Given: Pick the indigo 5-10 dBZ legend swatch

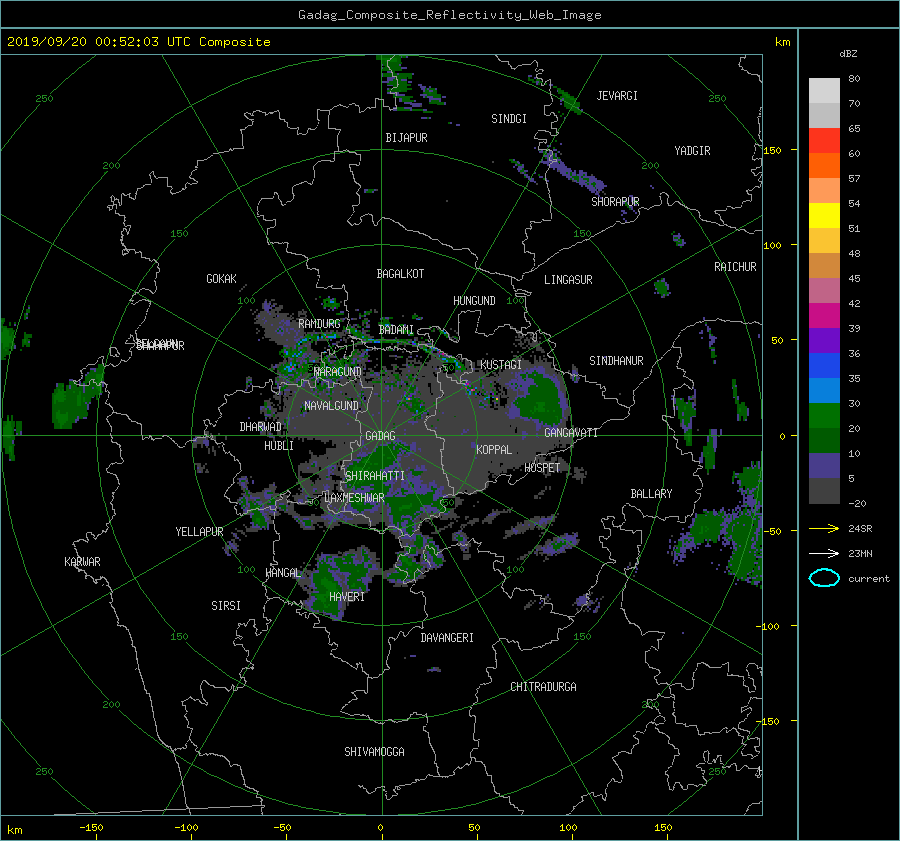Looking at the screenshot, I should 824,466.
